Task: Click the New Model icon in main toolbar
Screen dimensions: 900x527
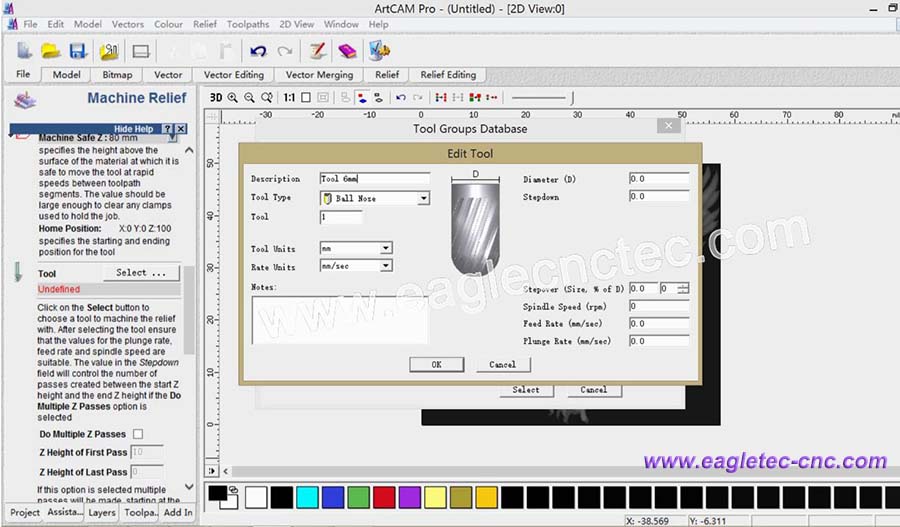Action: click(x=24, y=51)
